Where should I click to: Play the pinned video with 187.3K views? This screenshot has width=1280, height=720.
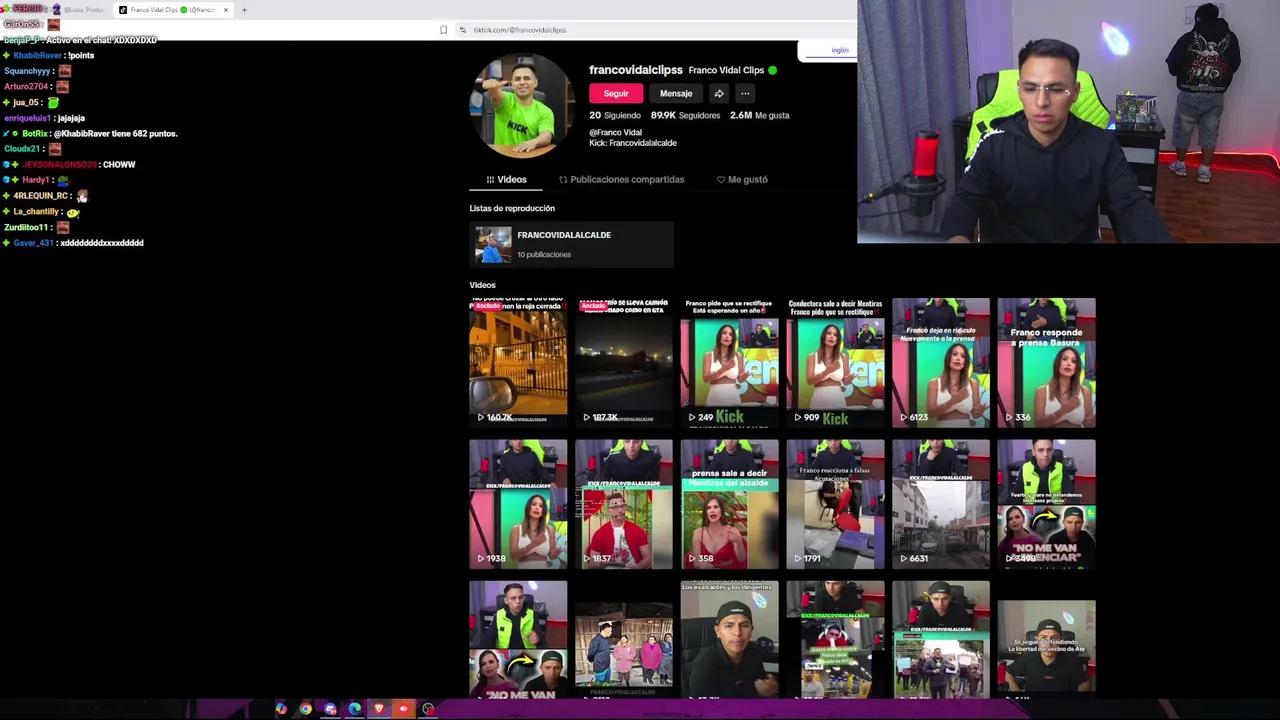coord(624,362)
